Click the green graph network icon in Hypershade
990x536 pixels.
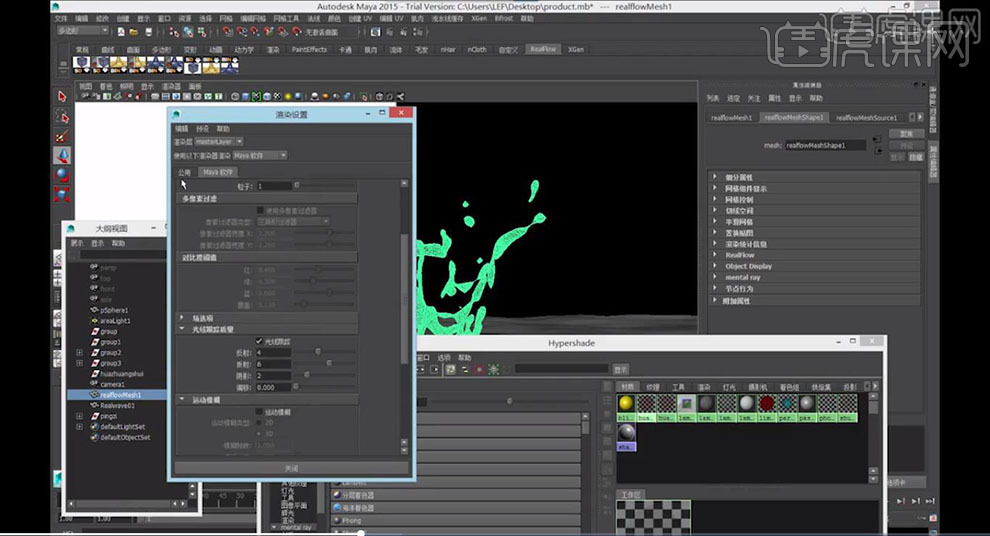(494, 369)
